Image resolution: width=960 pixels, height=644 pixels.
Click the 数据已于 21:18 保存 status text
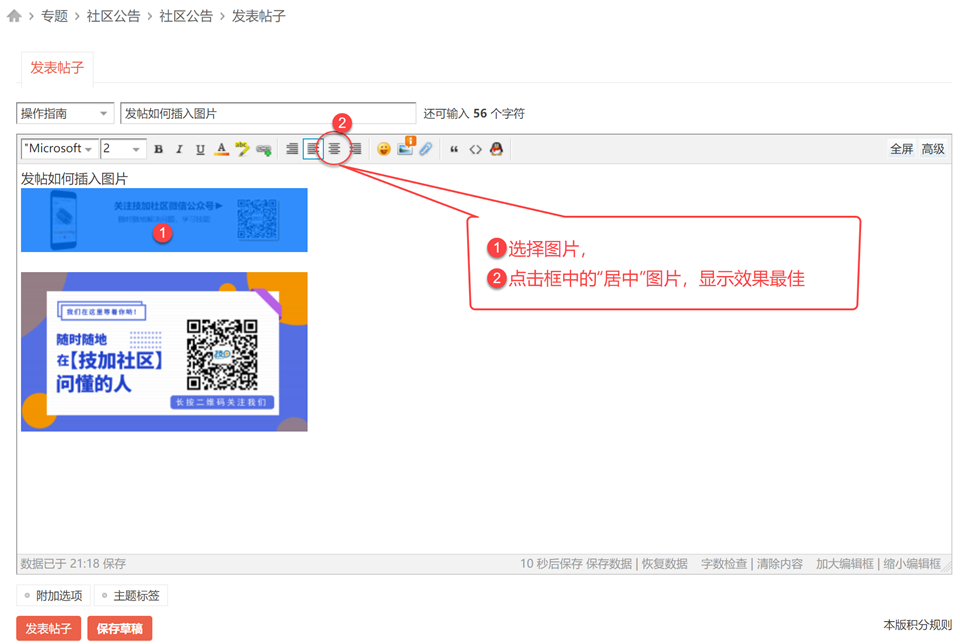click(x=73, y=564)
